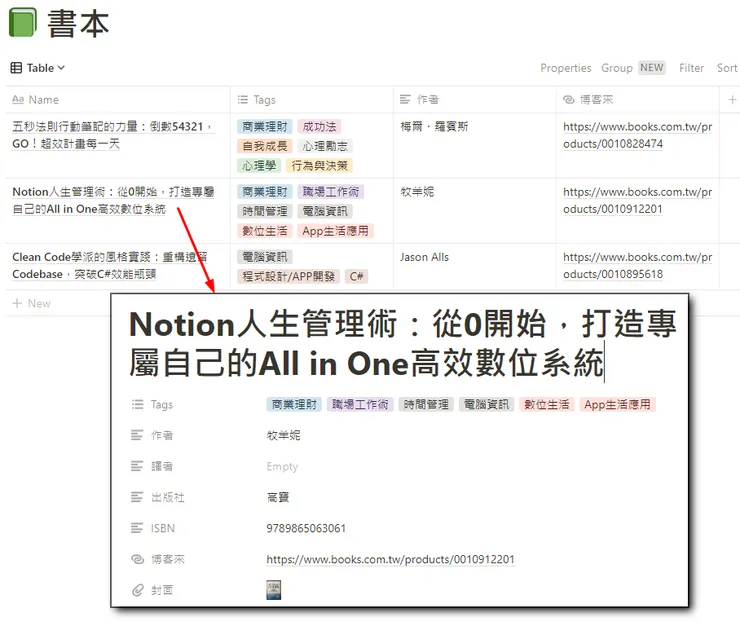Screen dimensions: 740x622
Task: Open the 五秒法則行動筆記的力量 row title
Action: pyautogui.click(x=113, y=135)
